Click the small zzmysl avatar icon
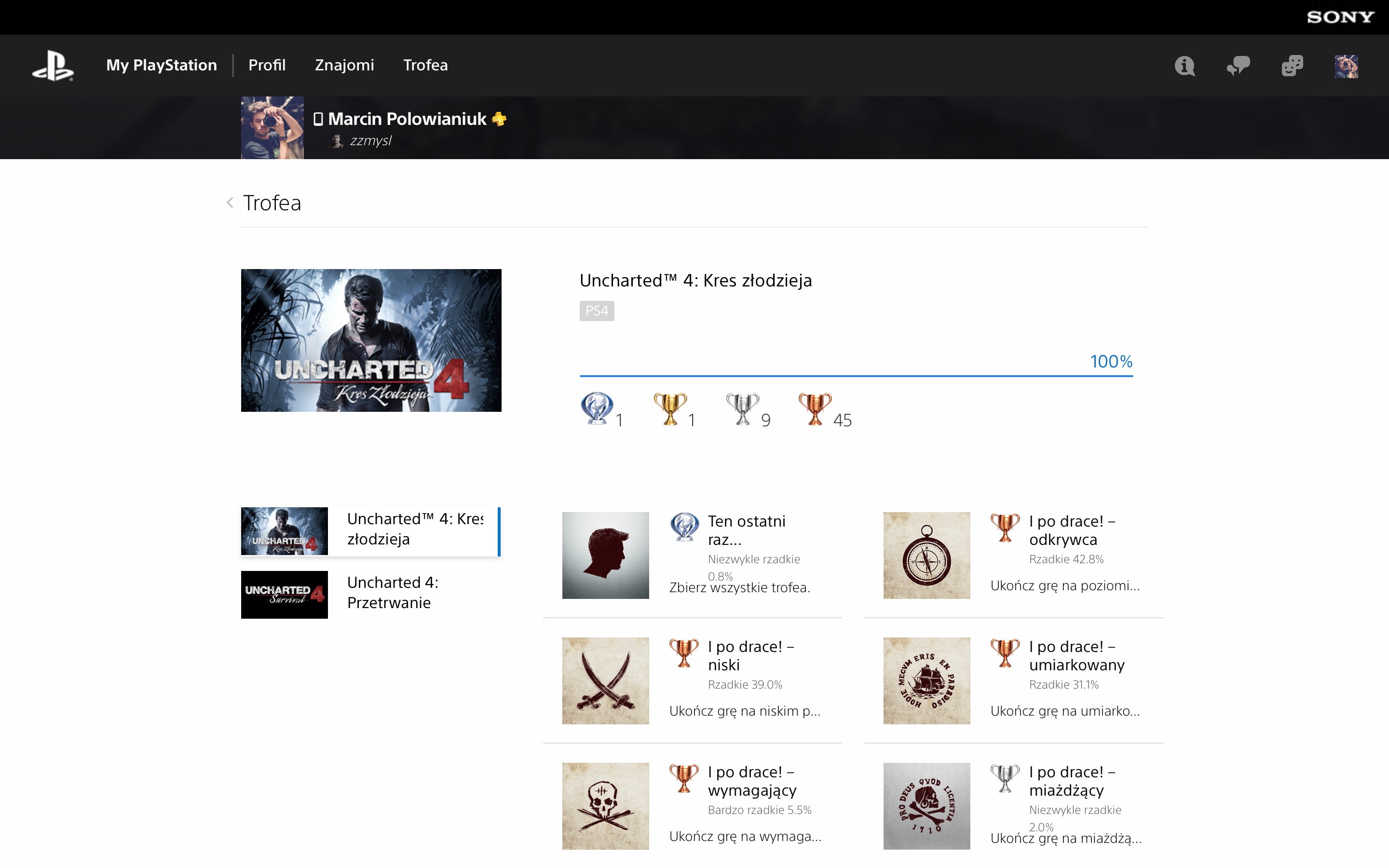This screenshot has height=868, width=1389. coord(337,141)
